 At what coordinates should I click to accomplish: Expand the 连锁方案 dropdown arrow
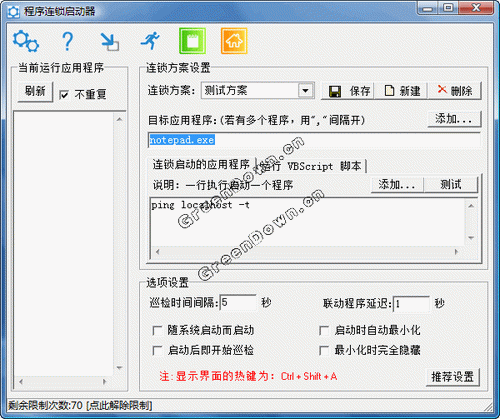coord(305,90)
